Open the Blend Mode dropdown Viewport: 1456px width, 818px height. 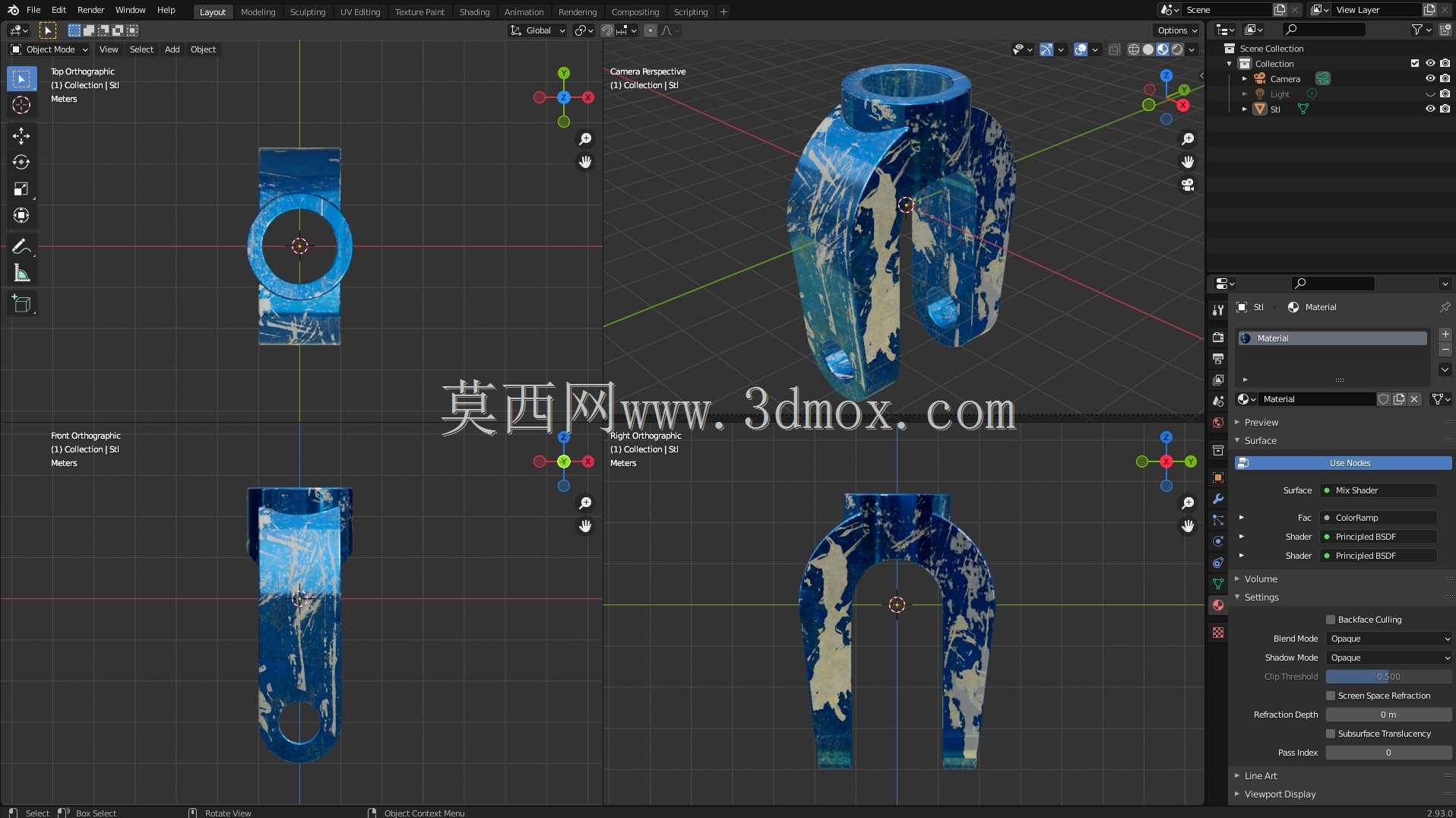click(1389, 639)
